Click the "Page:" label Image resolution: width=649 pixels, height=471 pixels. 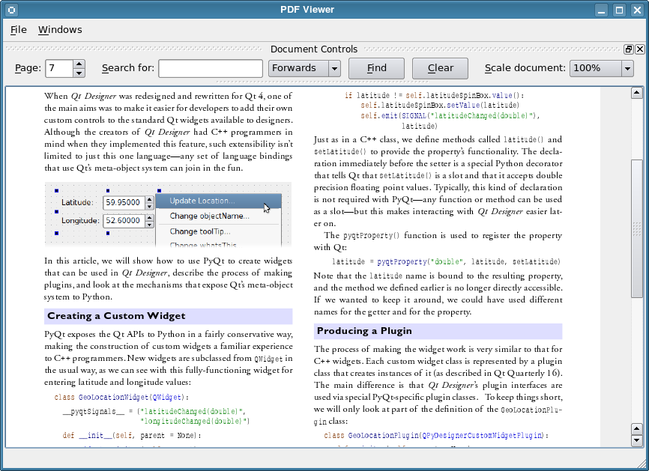click(x=28, y=68)
